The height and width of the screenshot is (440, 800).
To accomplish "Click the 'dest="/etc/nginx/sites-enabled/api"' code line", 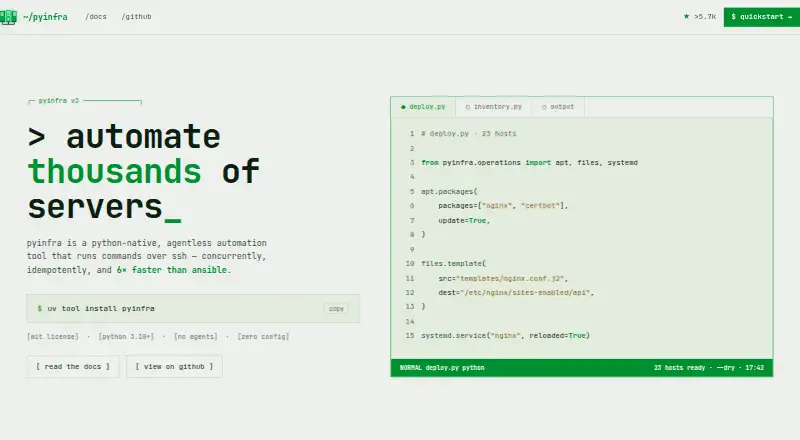I will [516, 292].
